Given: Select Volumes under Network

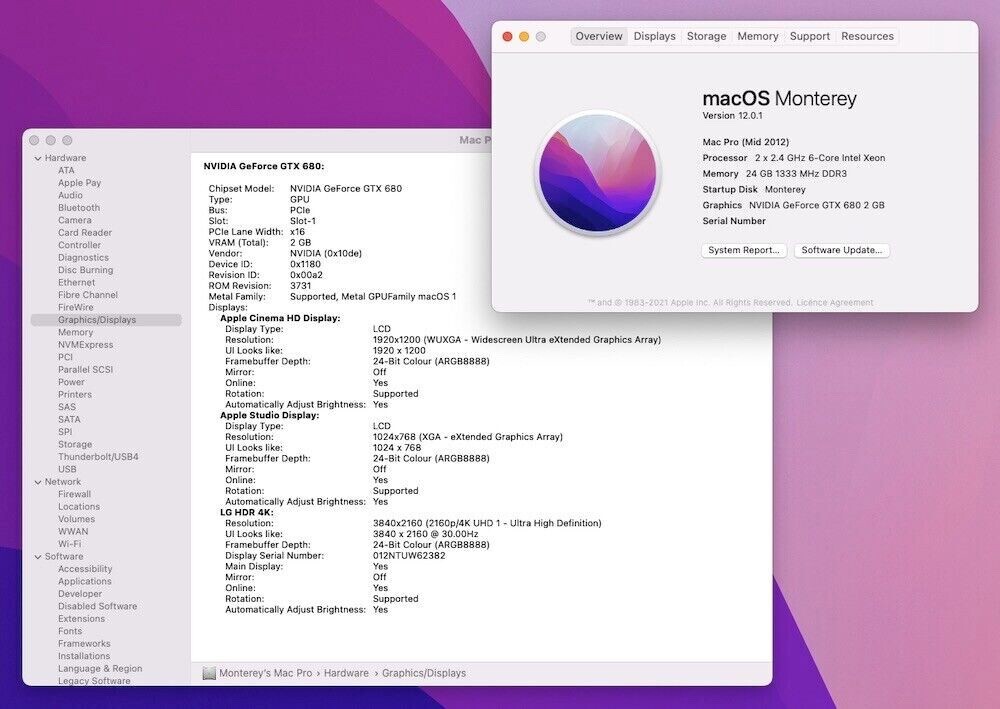Looking at the screenshot, I should [77, 519].
